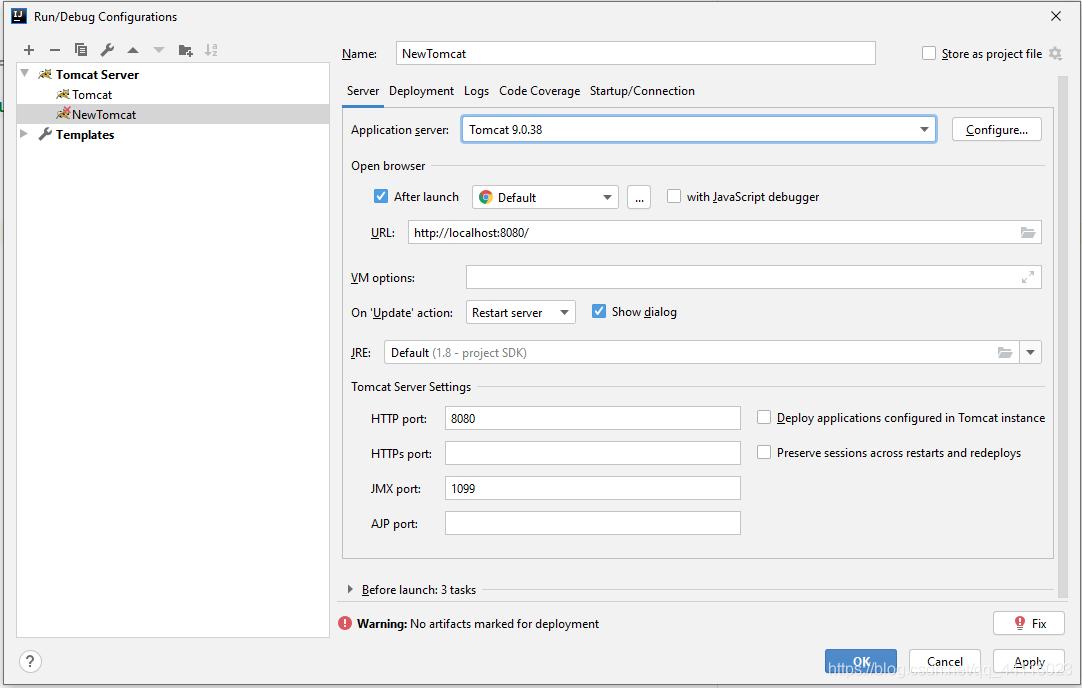Open the Restart server update action dropdown
Image resolution: width=1082 pixels, height=688 pixels.
[x=521, y=313]
